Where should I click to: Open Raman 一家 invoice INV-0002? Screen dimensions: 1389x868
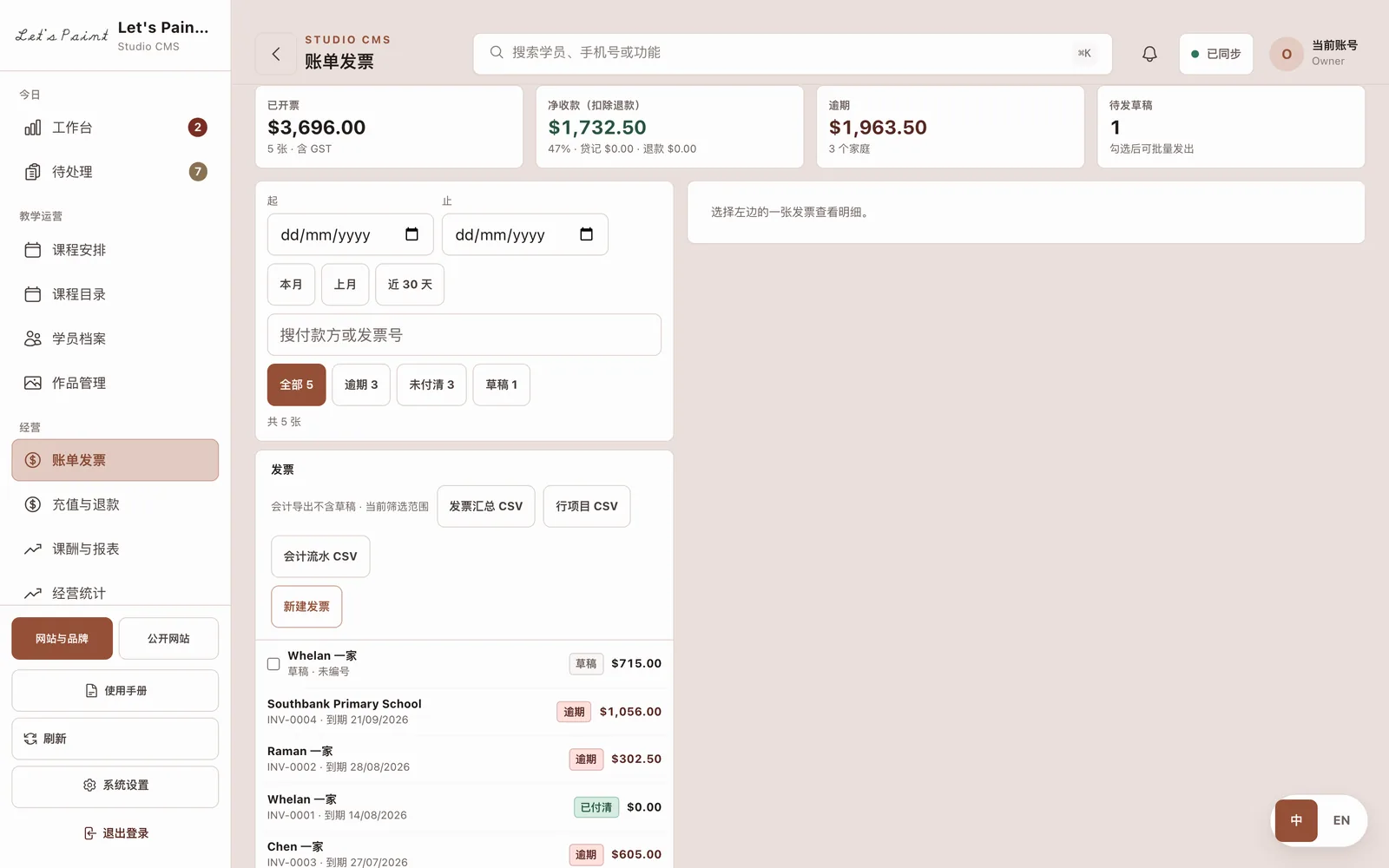(464, 759)
